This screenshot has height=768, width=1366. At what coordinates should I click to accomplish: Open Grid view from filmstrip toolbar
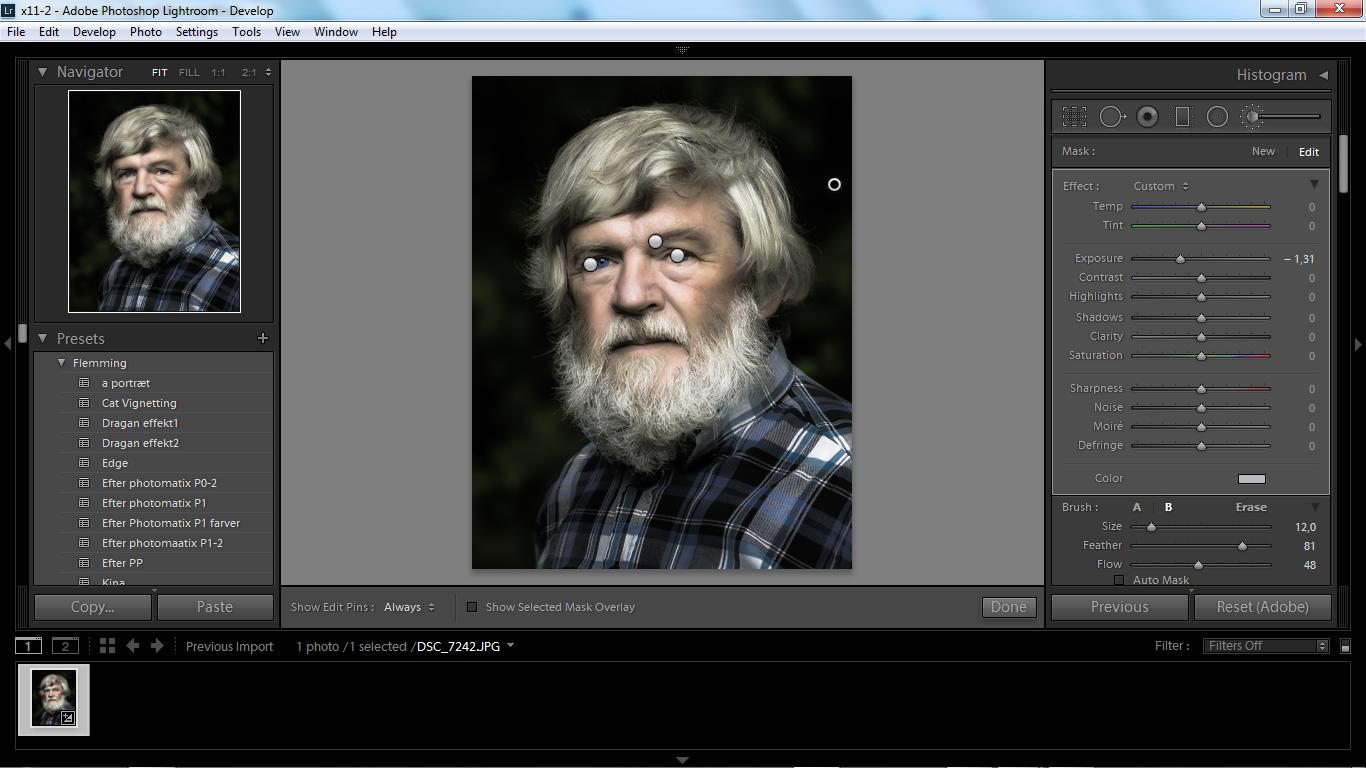click(x=107, y=646)
